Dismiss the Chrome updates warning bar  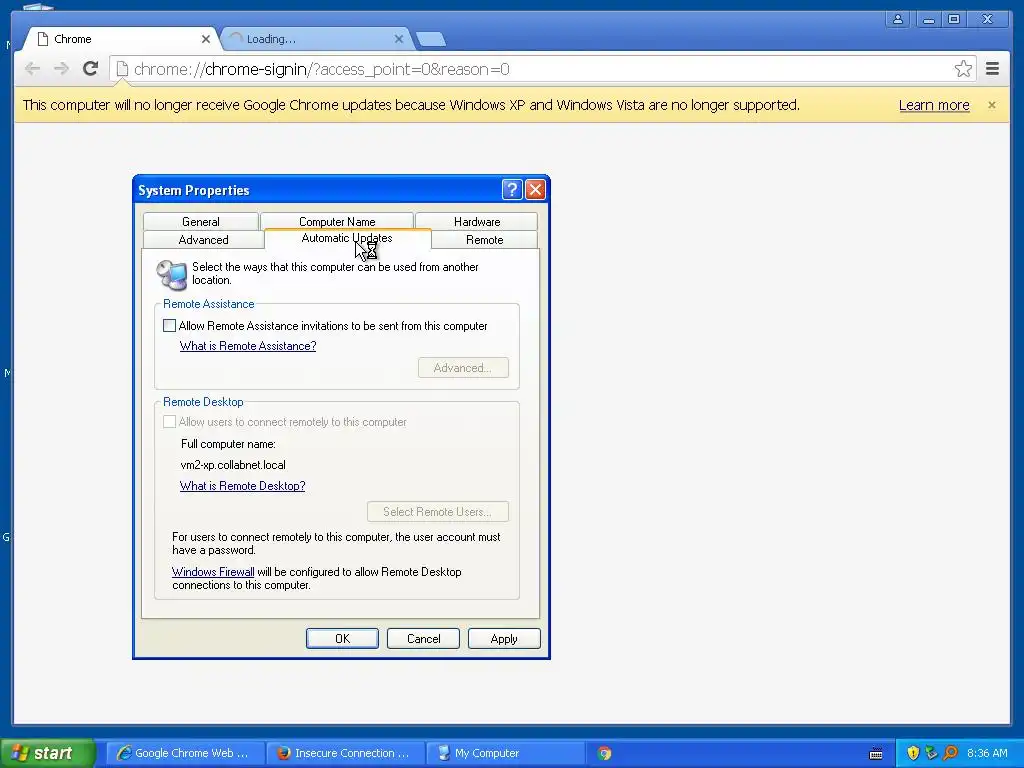pyautogui.click(x=991, y=105)
